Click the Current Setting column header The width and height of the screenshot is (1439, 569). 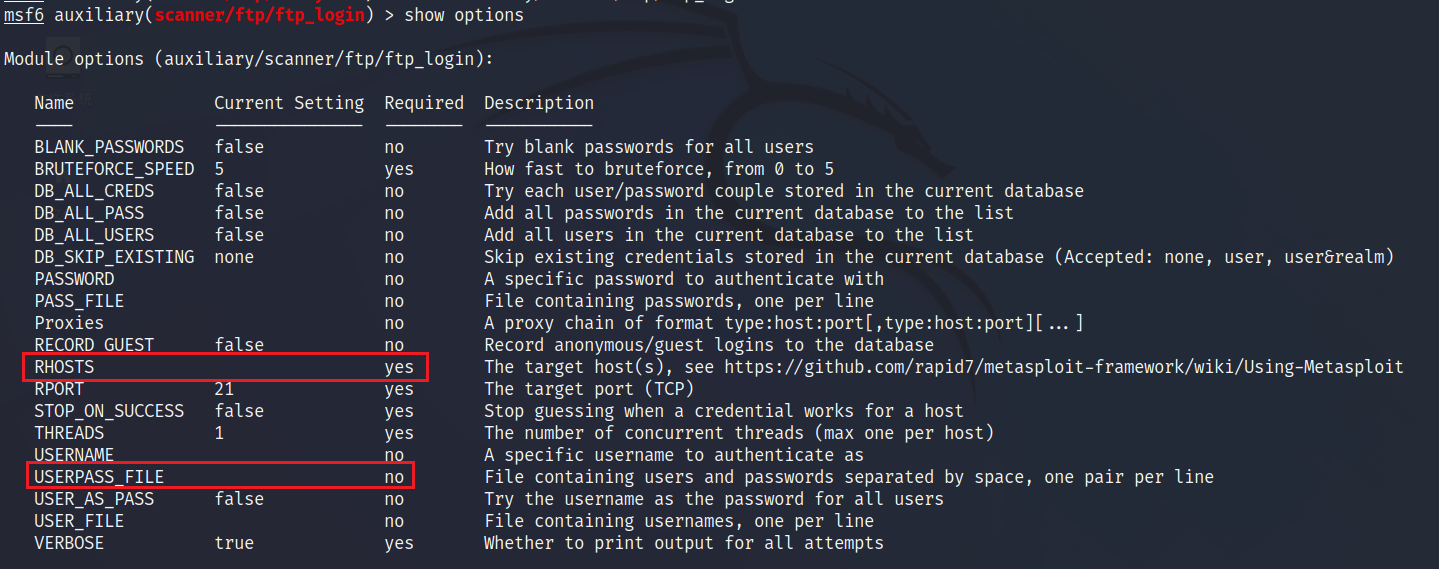289,103
